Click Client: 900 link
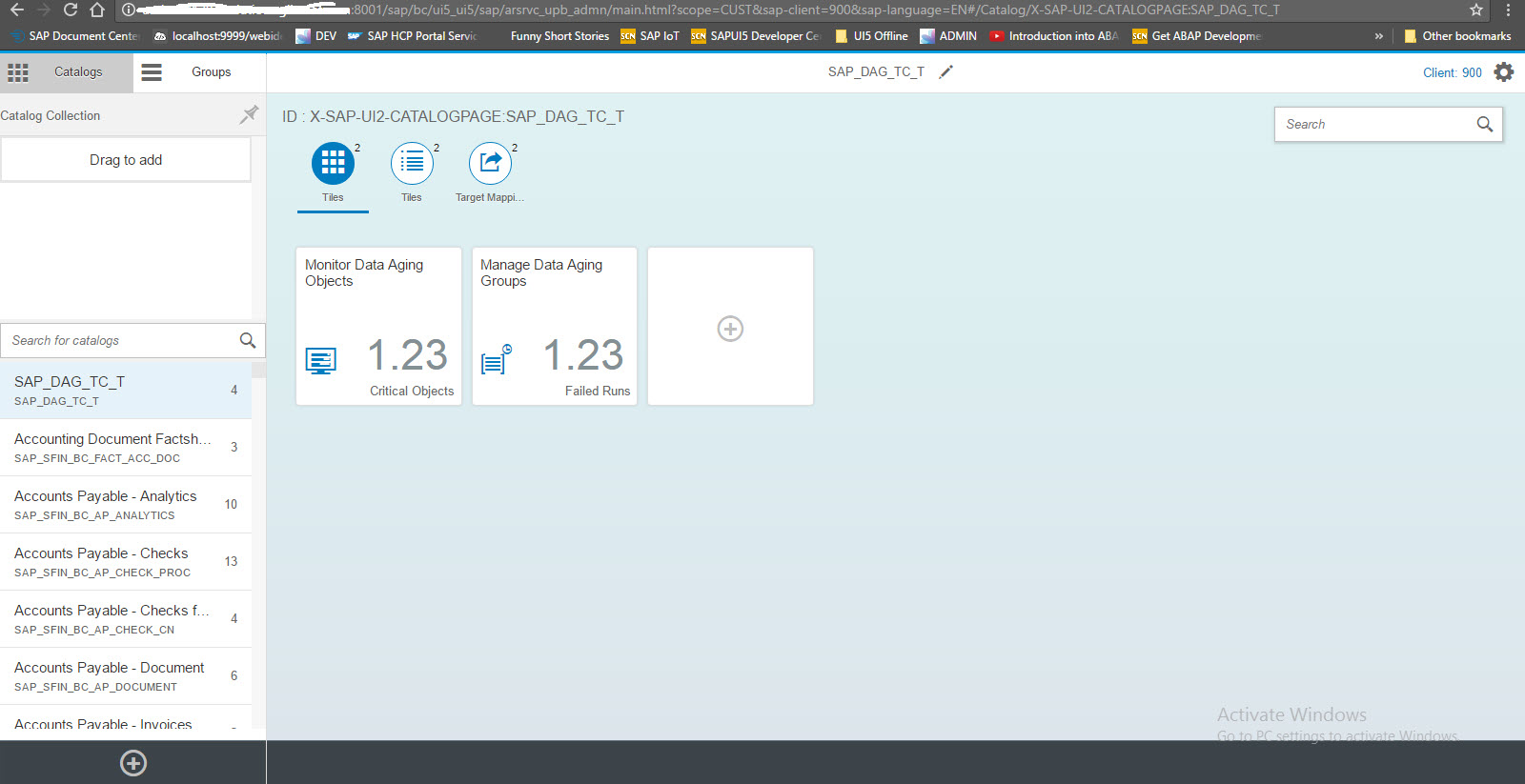 (1453, 72)
